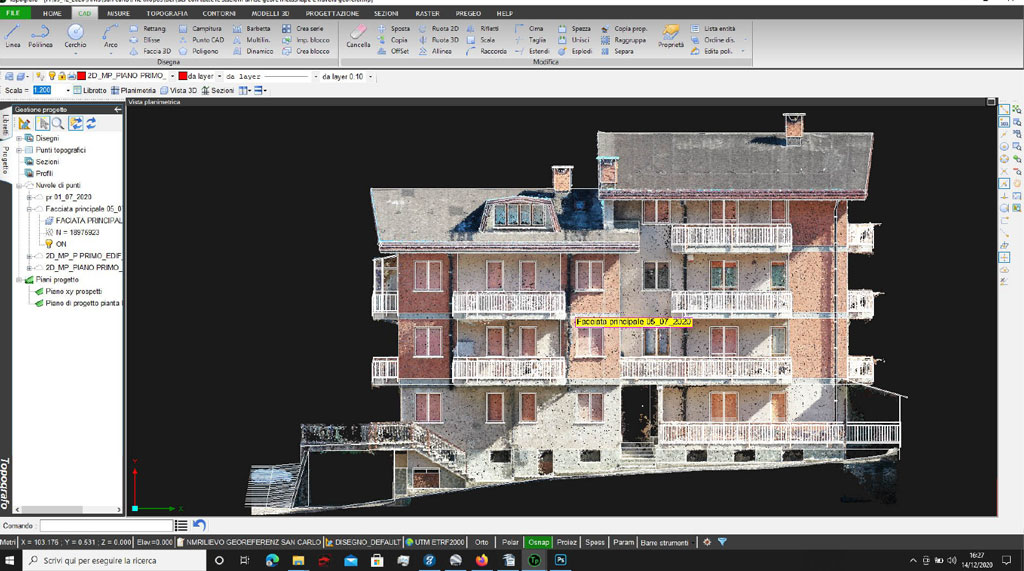Expand the Disegni tree node
Screen dimensions: 1024x571
(x=19, y=138)
